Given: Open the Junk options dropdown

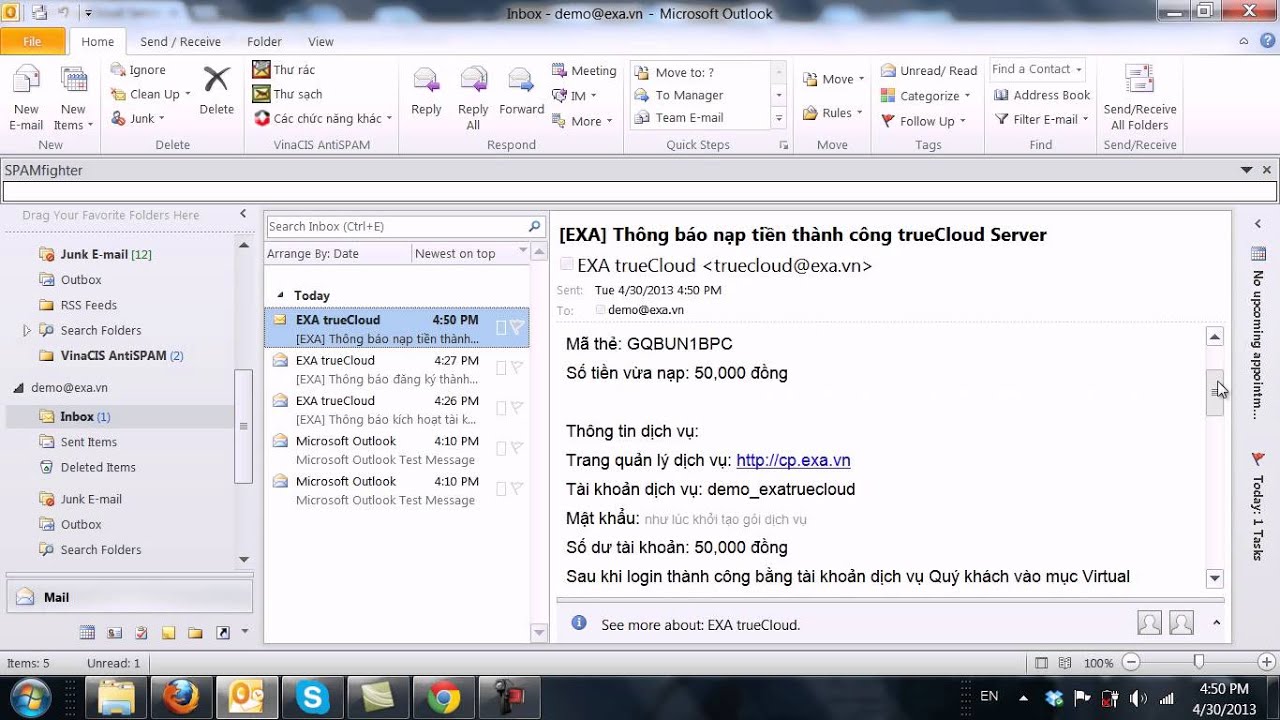Looking at the screenshot, I should (x=138, y=118).
